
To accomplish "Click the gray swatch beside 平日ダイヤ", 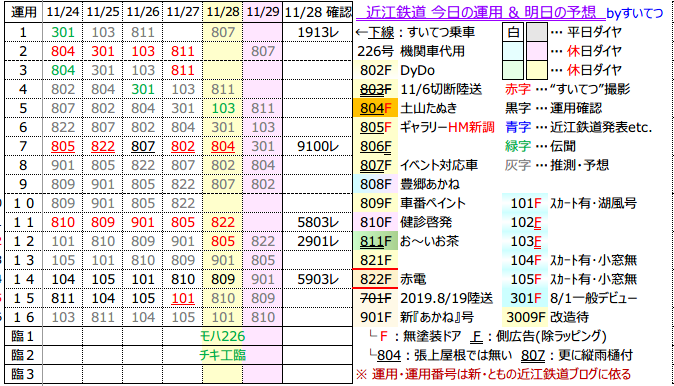I will [x=536, y=32].
